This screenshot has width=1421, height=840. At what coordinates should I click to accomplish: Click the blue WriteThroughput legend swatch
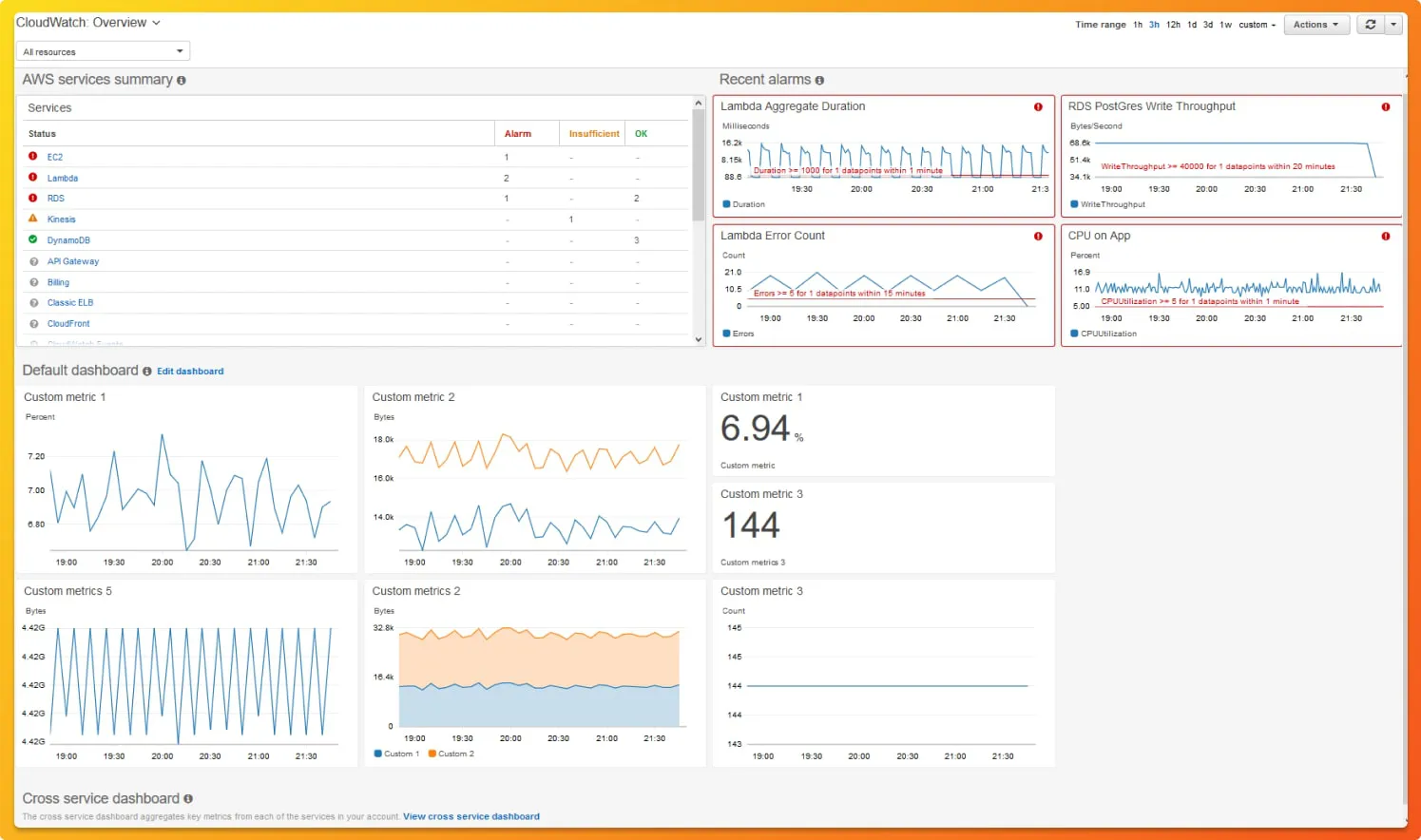click(1074, 204)
